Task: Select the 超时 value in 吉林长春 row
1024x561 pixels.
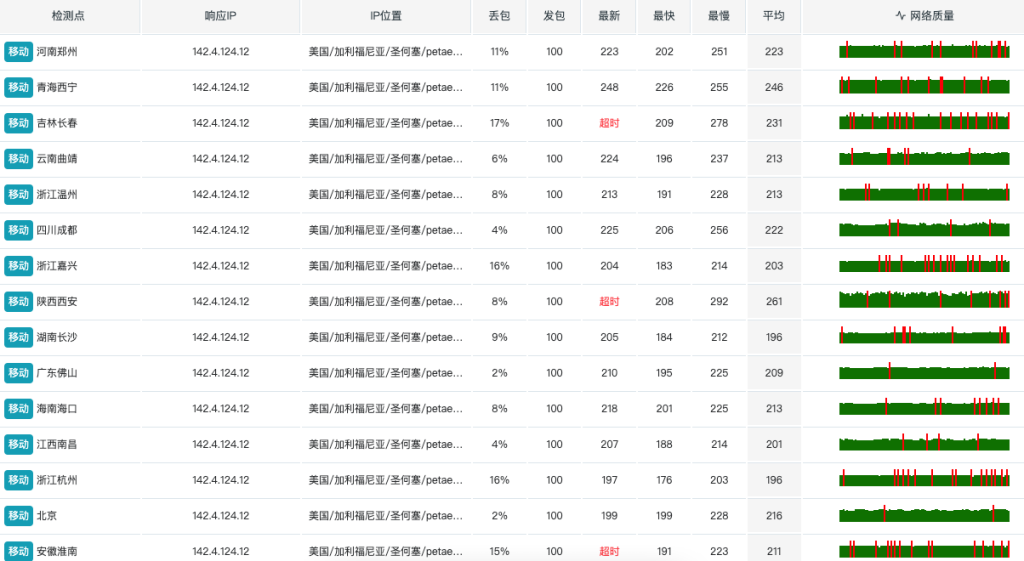Action: coord(609,123)
